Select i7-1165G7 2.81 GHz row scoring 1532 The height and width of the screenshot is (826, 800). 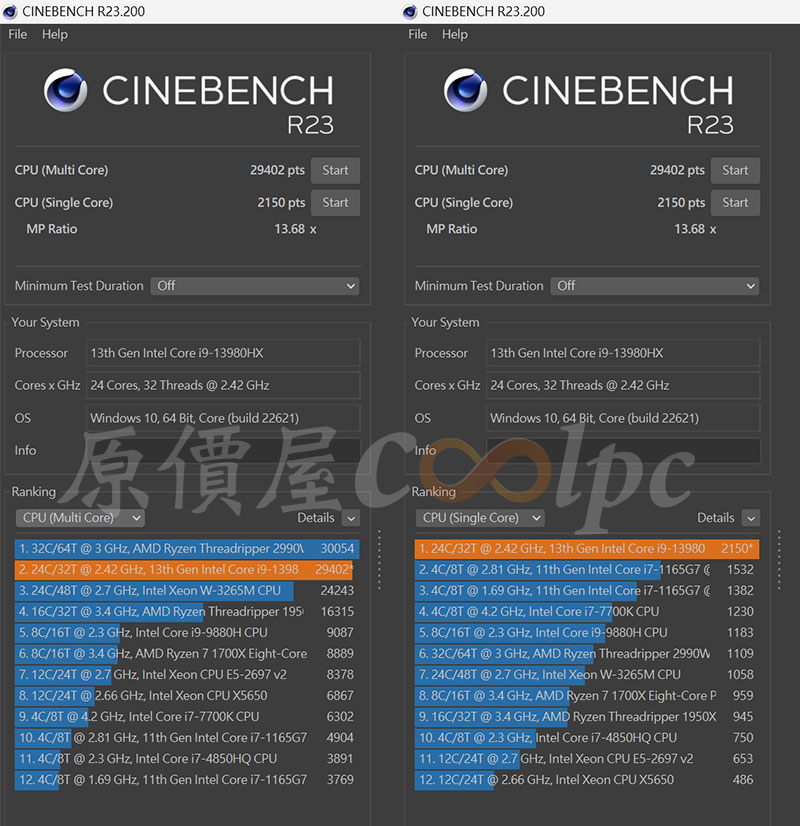pyautogui.click(x=587, y=569)
